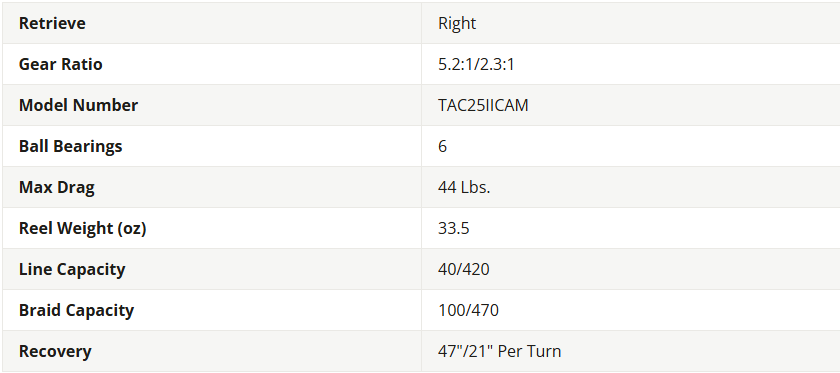The height and width of the screenshot is (373, 840).
Task: Select the TAC25IICAM model number text
Action: 483,105
